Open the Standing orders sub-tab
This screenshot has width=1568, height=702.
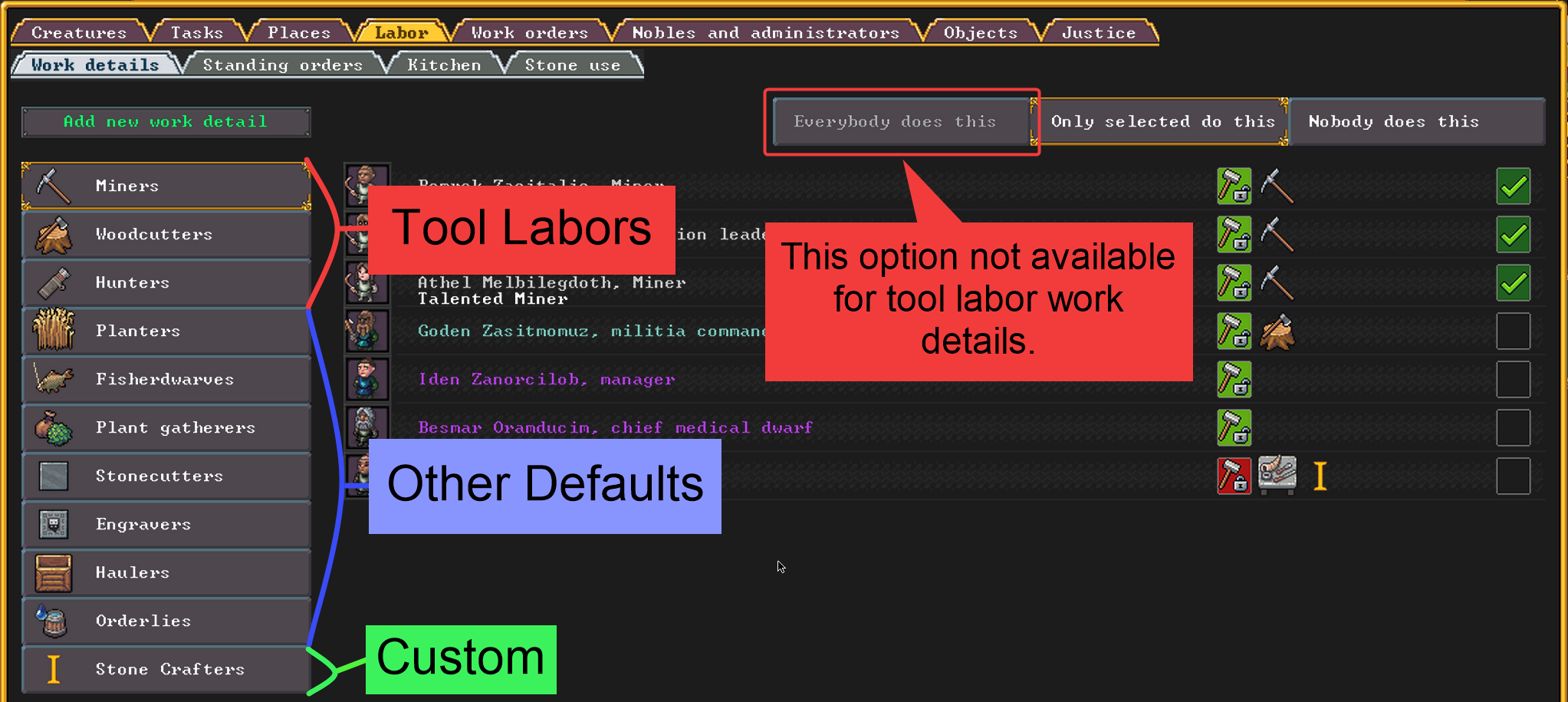click(282, 64)
